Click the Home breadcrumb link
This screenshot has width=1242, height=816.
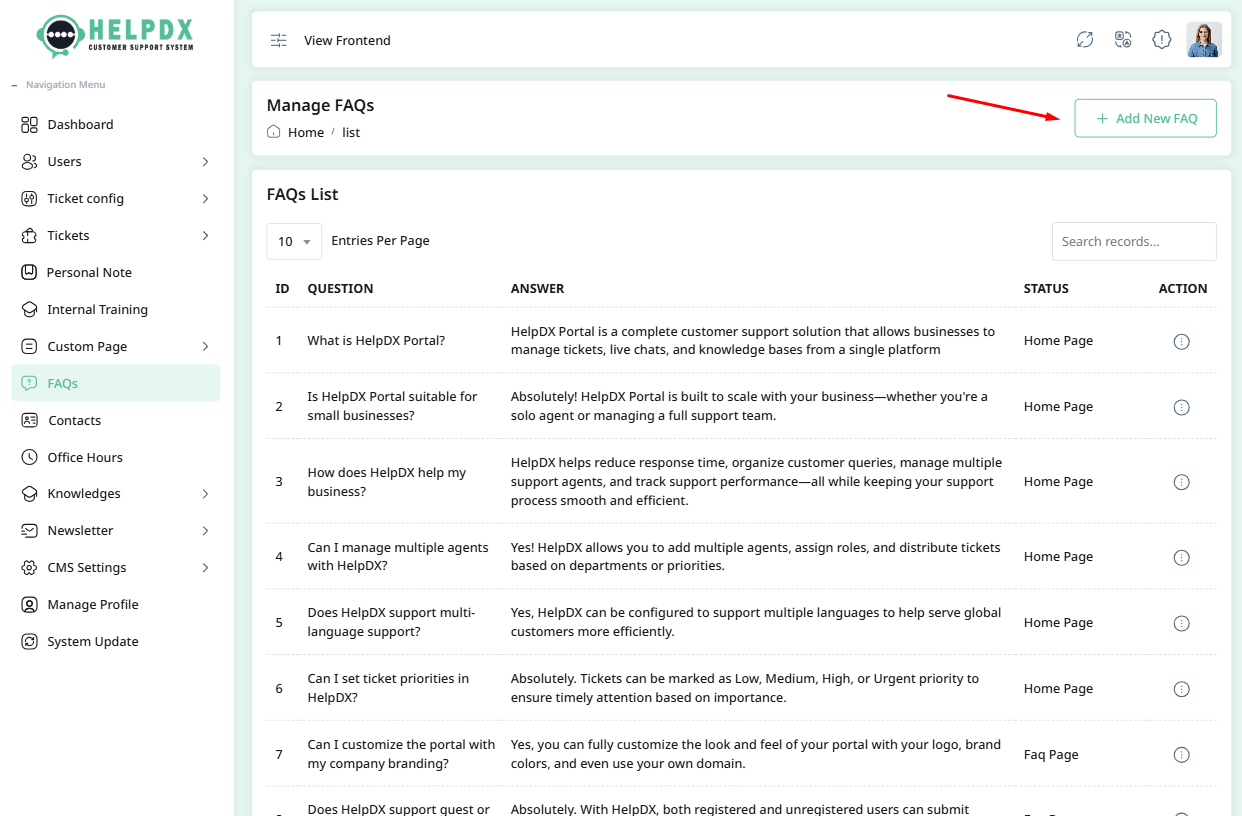point(306,132)
